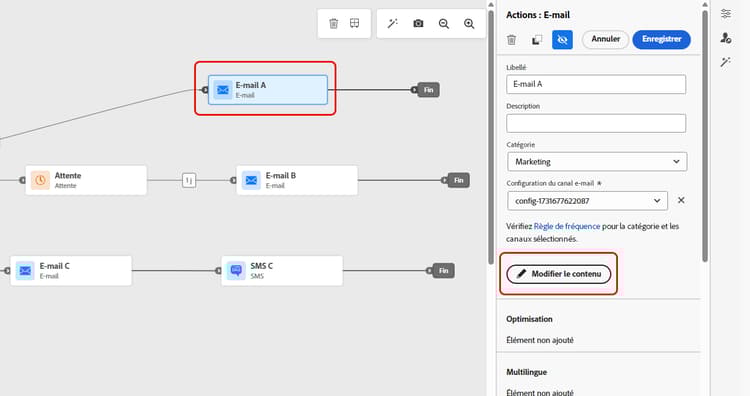Click the canvas layout grid icon
This screenshot has width=750, height=396.
pos(354,23)
